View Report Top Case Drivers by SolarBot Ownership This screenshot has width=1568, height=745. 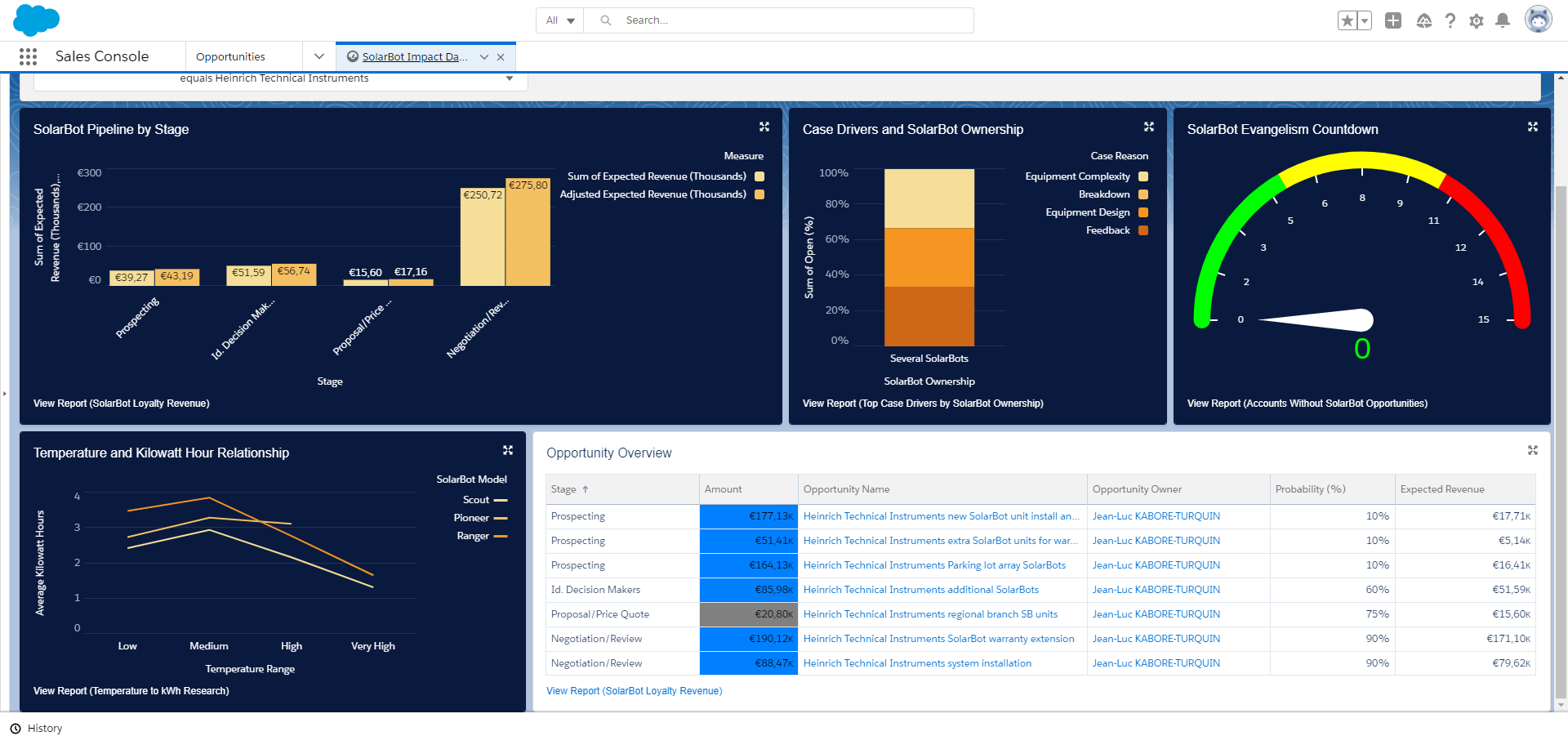pyautogui.click(x=923, y=404)
